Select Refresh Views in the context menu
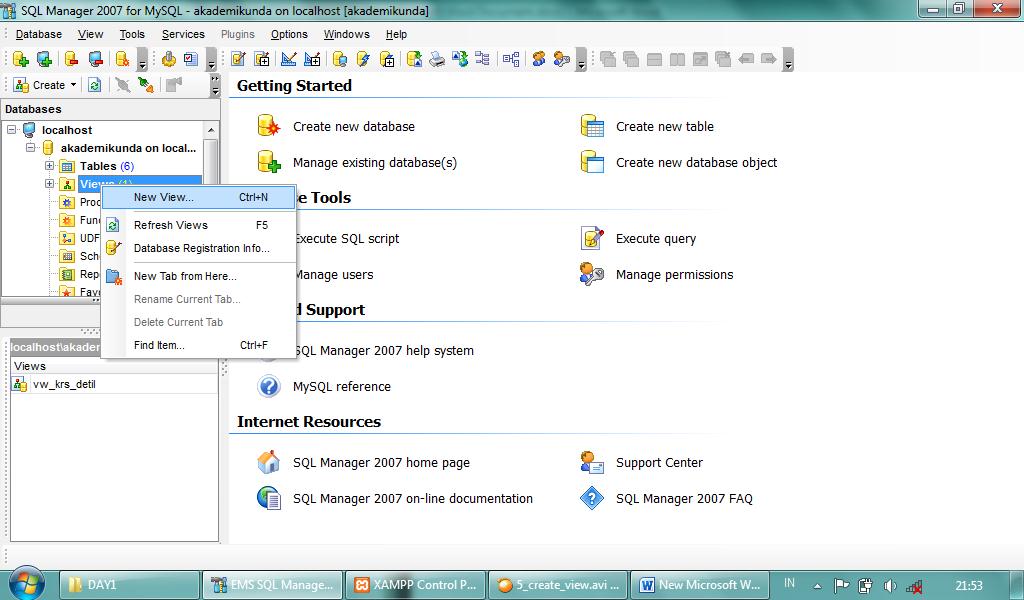This screenshot has width=1024, height=600. pyautogui.click(x=199, y=225)
